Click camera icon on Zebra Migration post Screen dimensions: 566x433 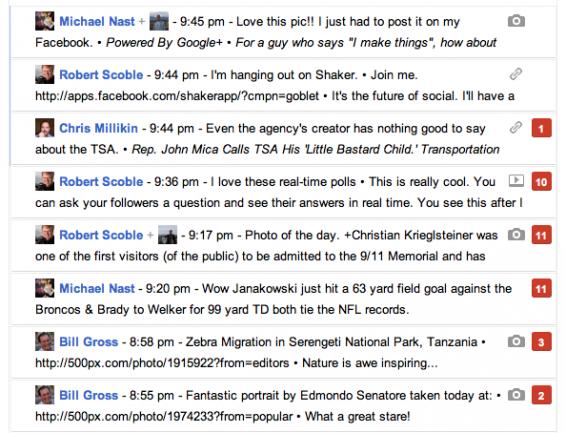click(516, 341)
